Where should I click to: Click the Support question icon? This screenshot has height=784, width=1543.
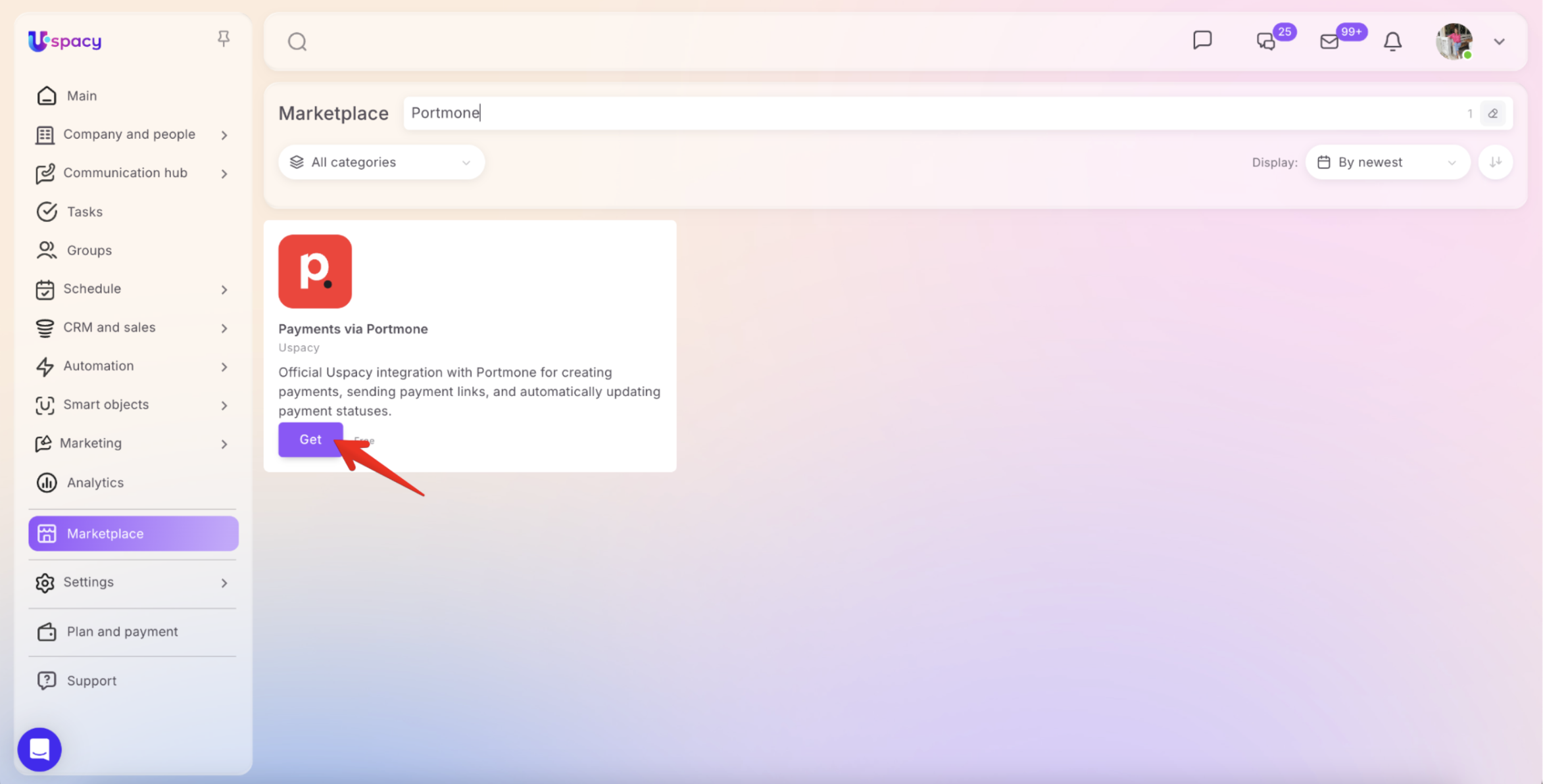(47, 681)
